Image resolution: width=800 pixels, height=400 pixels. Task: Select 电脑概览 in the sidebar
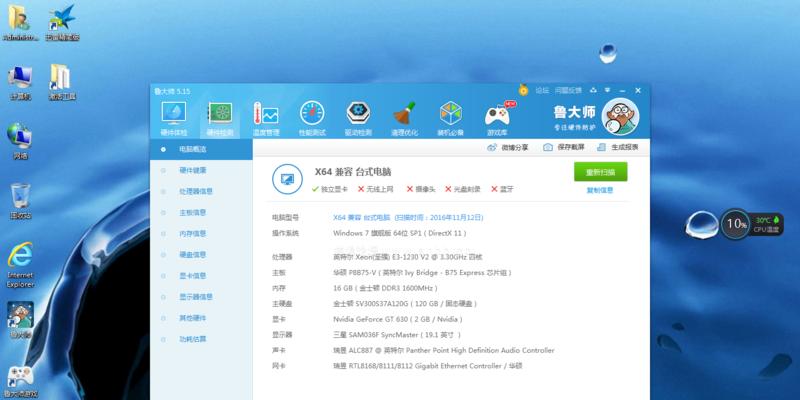tap(201, 149)
